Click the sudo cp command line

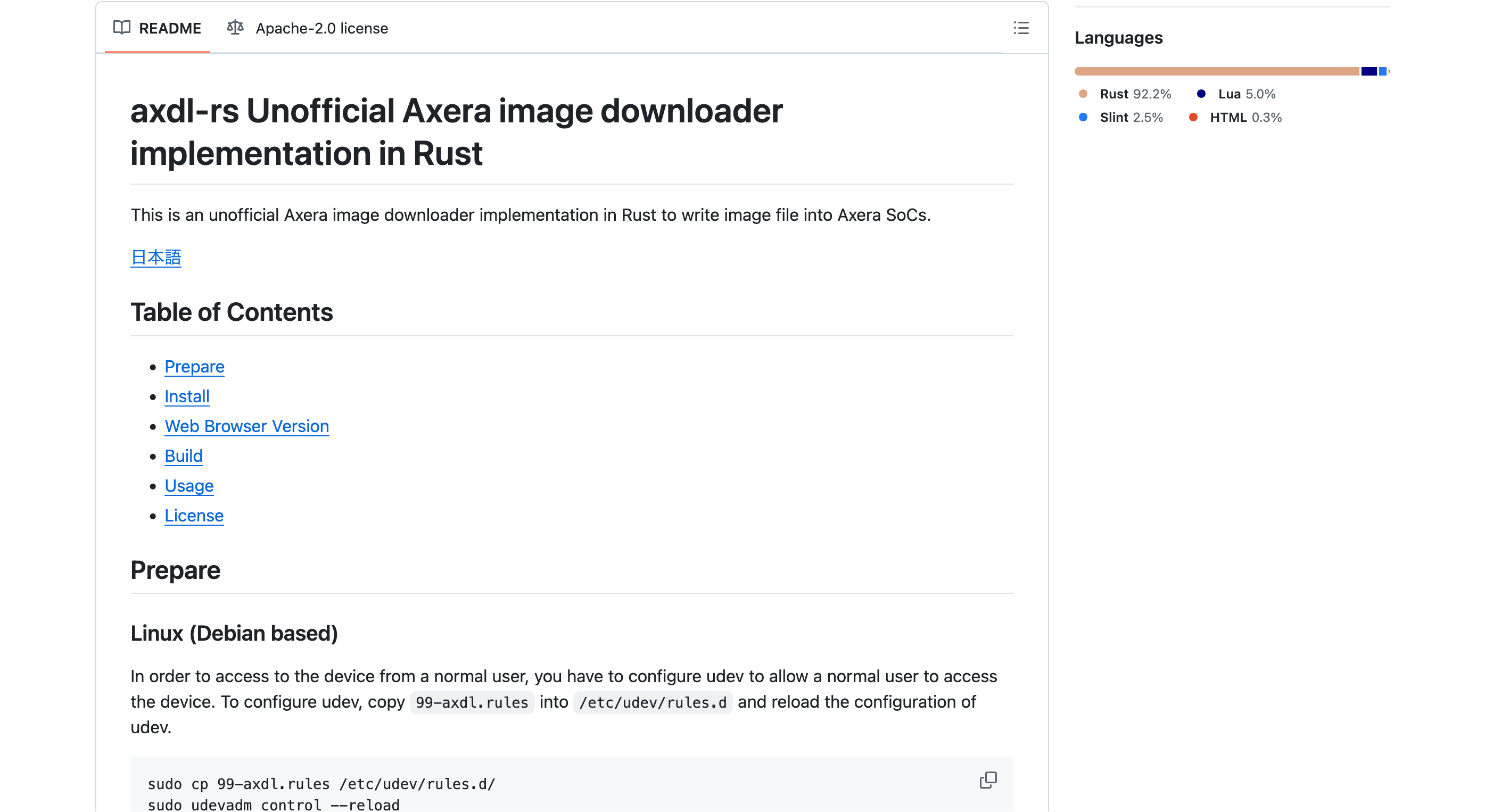pos(321,784)
